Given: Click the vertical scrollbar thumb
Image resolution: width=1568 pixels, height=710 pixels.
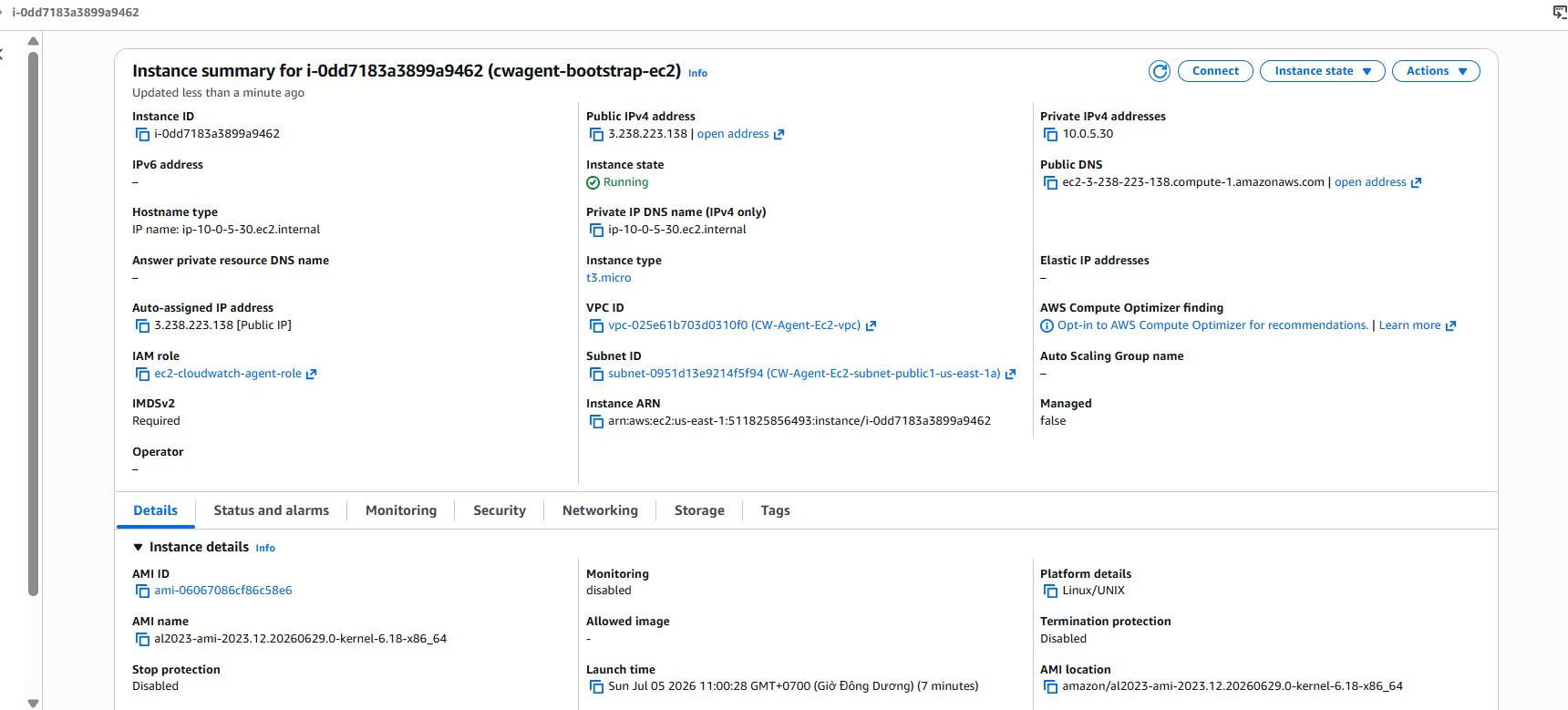Looking at the screenshot, I should pyautogui.click(x=33, y=324).
